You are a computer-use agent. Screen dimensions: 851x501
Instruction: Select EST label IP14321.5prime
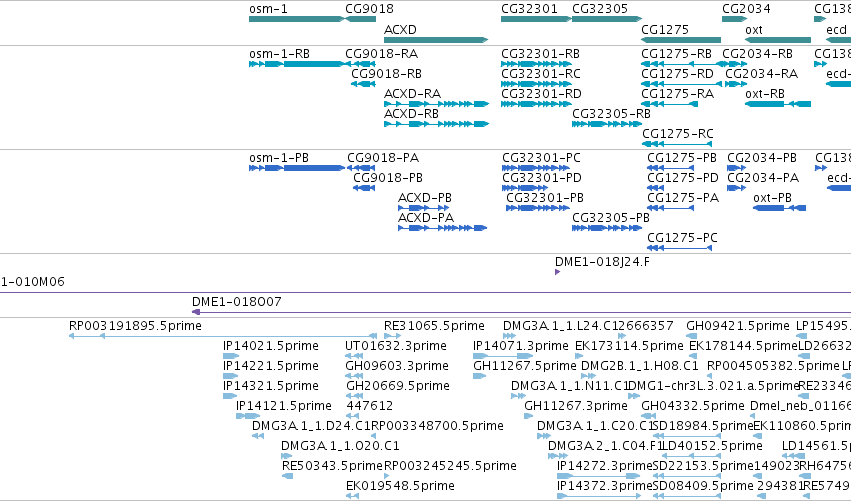click(x=271, y=386)
